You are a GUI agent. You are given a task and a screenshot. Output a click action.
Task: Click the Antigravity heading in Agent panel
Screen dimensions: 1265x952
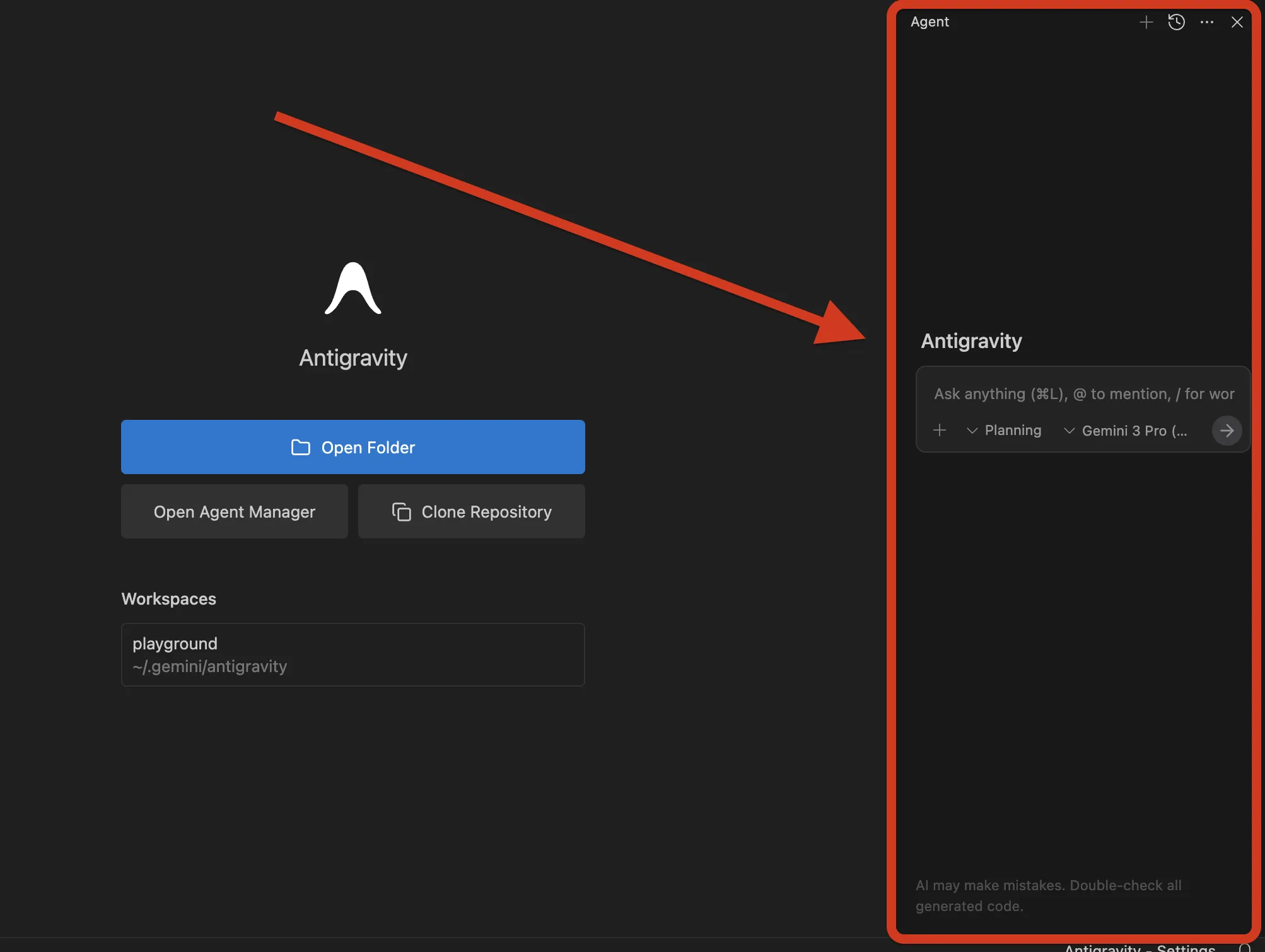point(971,341)
